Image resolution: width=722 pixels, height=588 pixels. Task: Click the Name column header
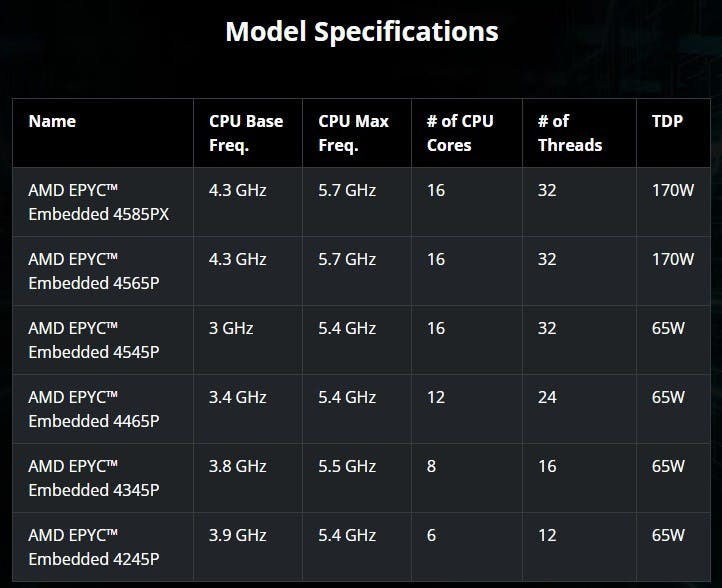[52, 122]
